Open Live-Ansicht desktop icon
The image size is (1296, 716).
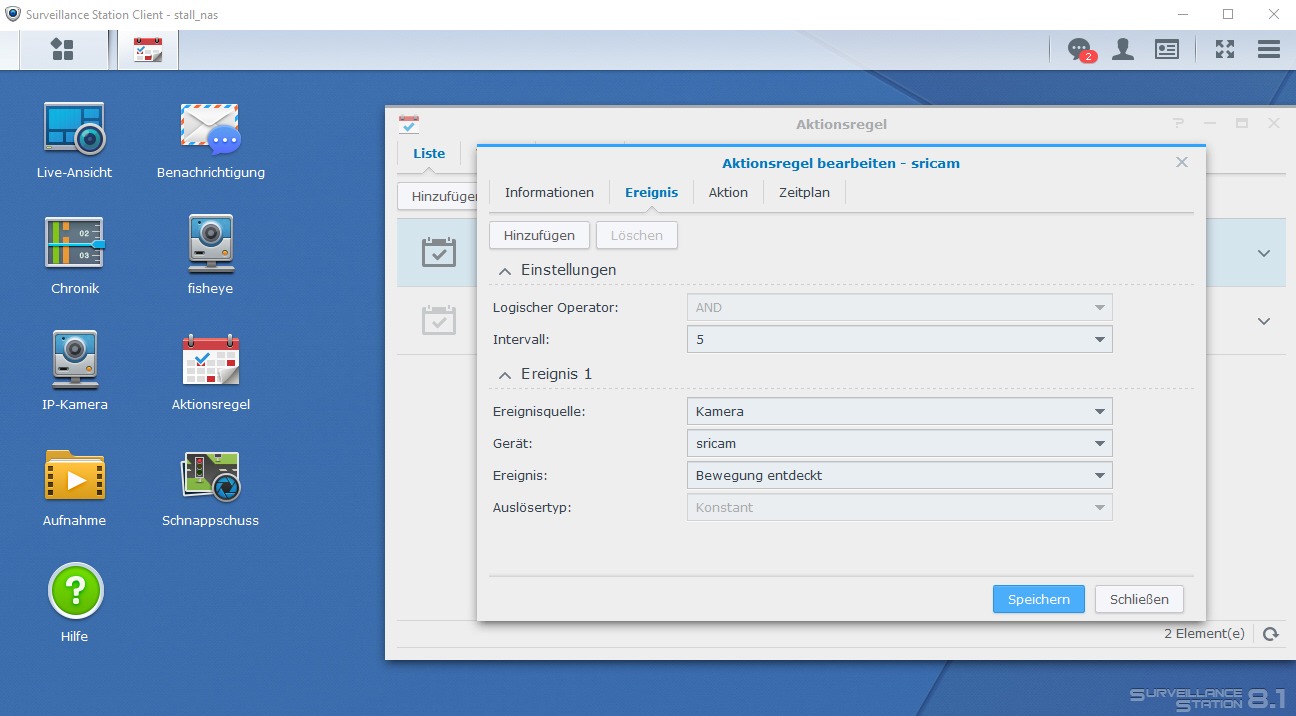[x=74, y=141]
